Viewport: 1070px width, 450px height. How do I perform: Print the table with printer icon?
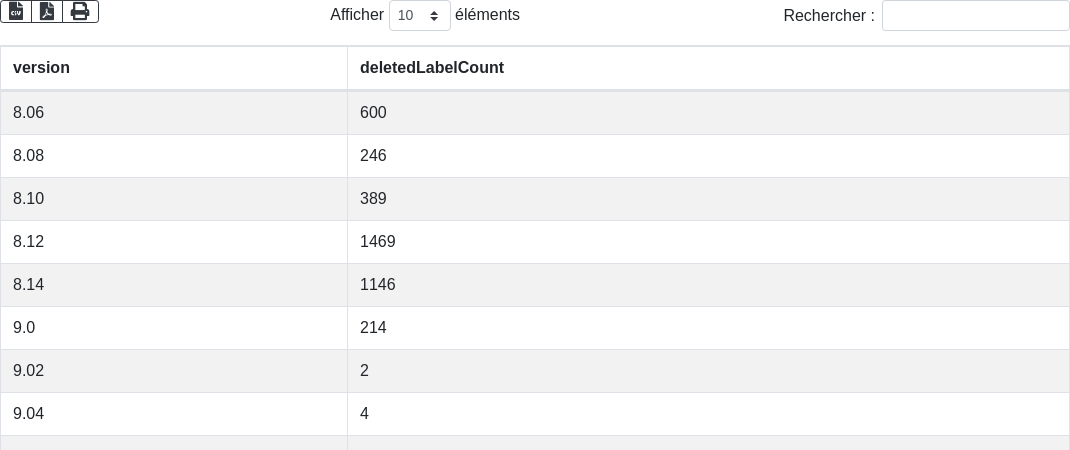click(x=80, y=11)
